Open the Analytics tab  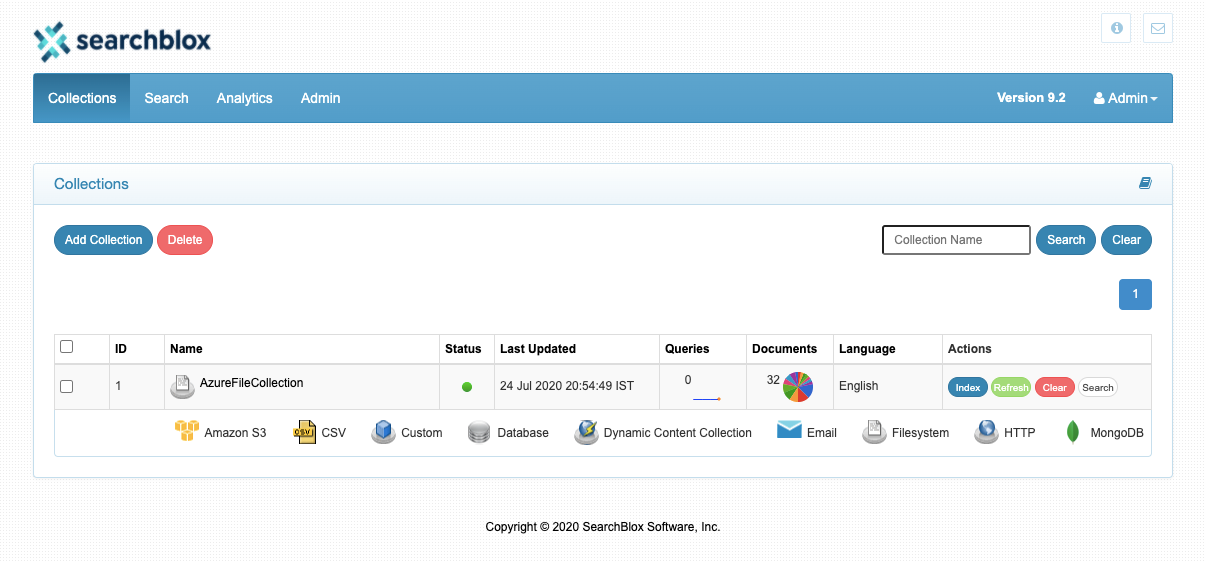(x=245, y=98)
